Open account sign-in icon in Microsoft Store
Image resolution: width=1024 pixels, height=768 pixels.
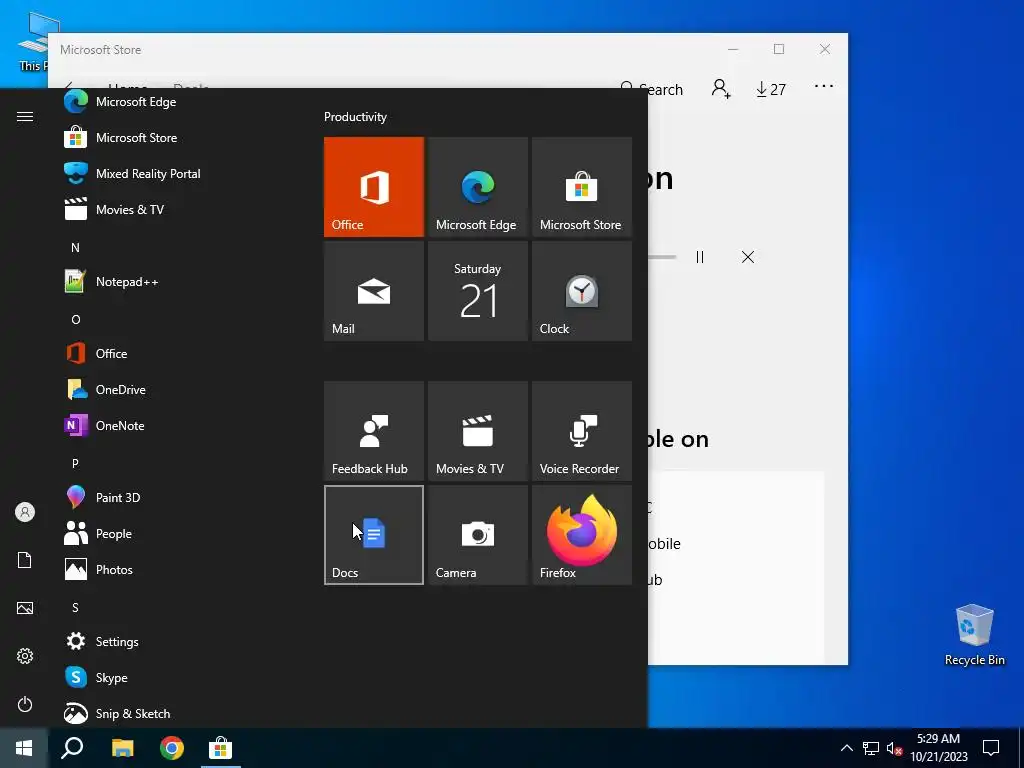(721, 89)
